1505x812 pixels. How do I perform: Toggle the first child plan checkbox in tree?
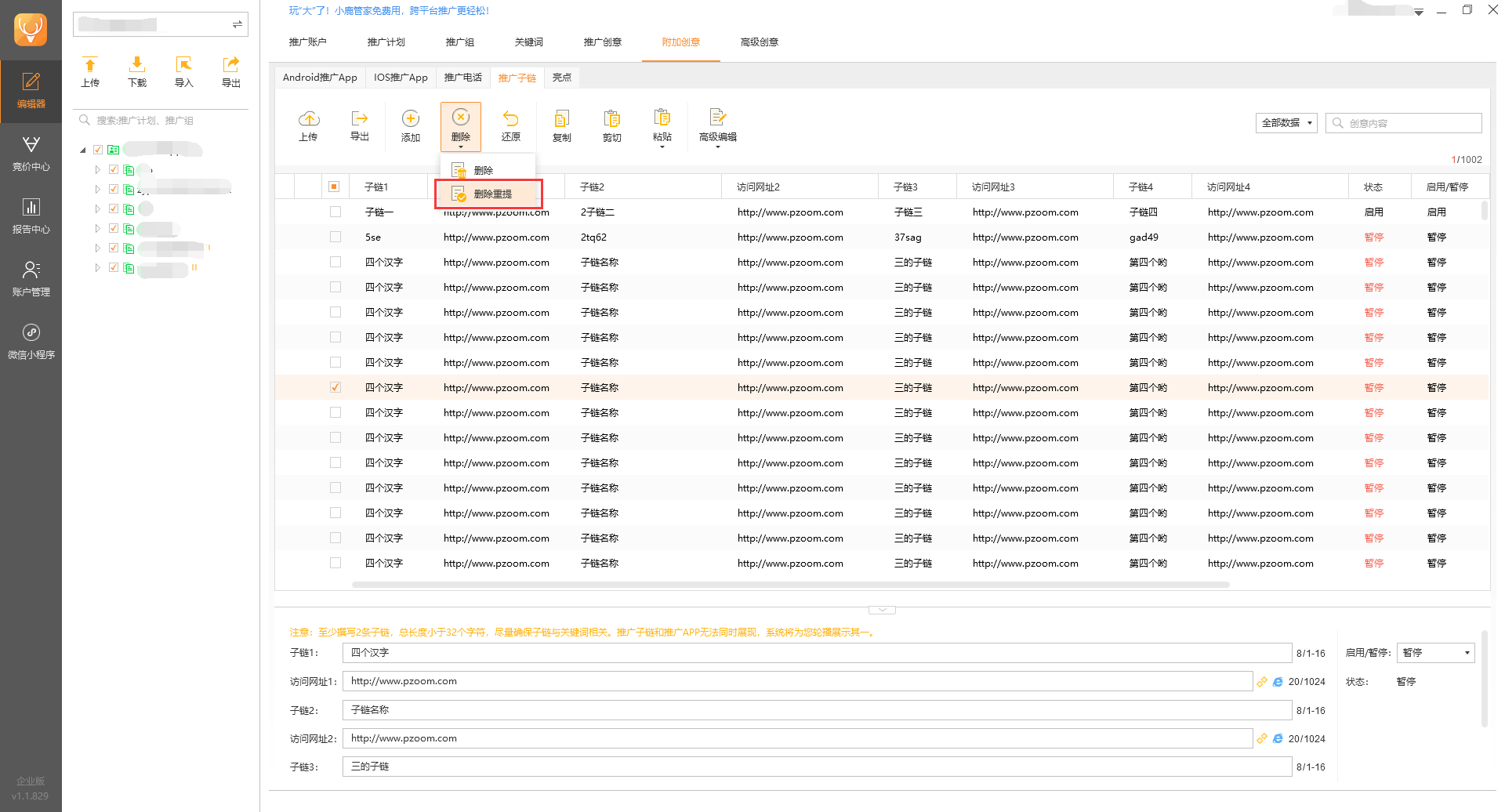point(114,169)
